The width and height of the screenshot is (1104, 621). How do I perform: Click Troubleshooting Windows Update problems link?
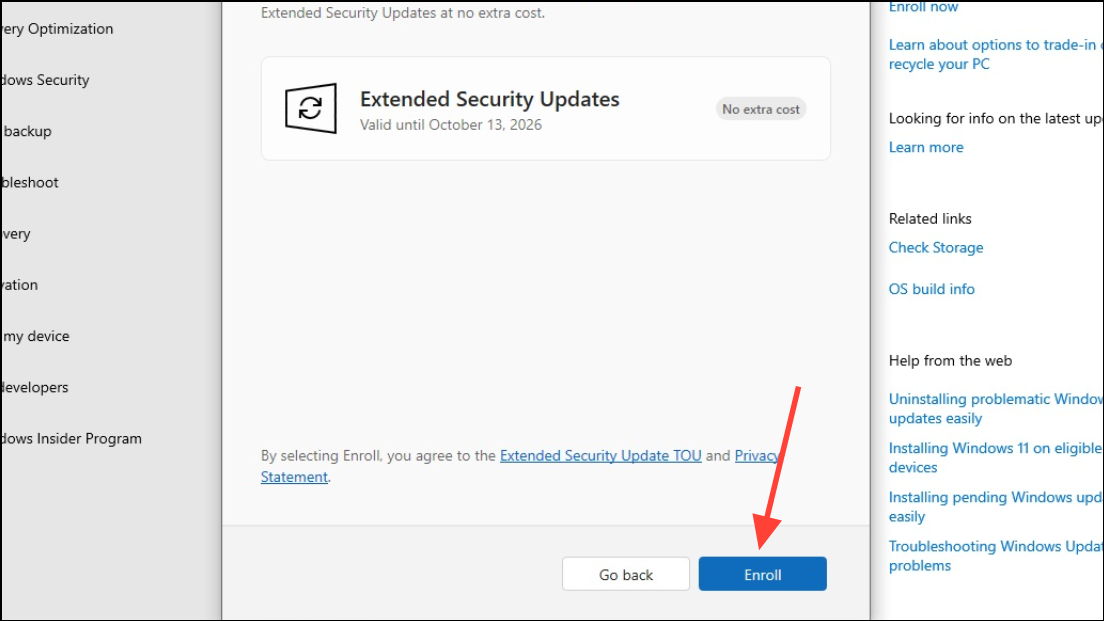point(995,555)
